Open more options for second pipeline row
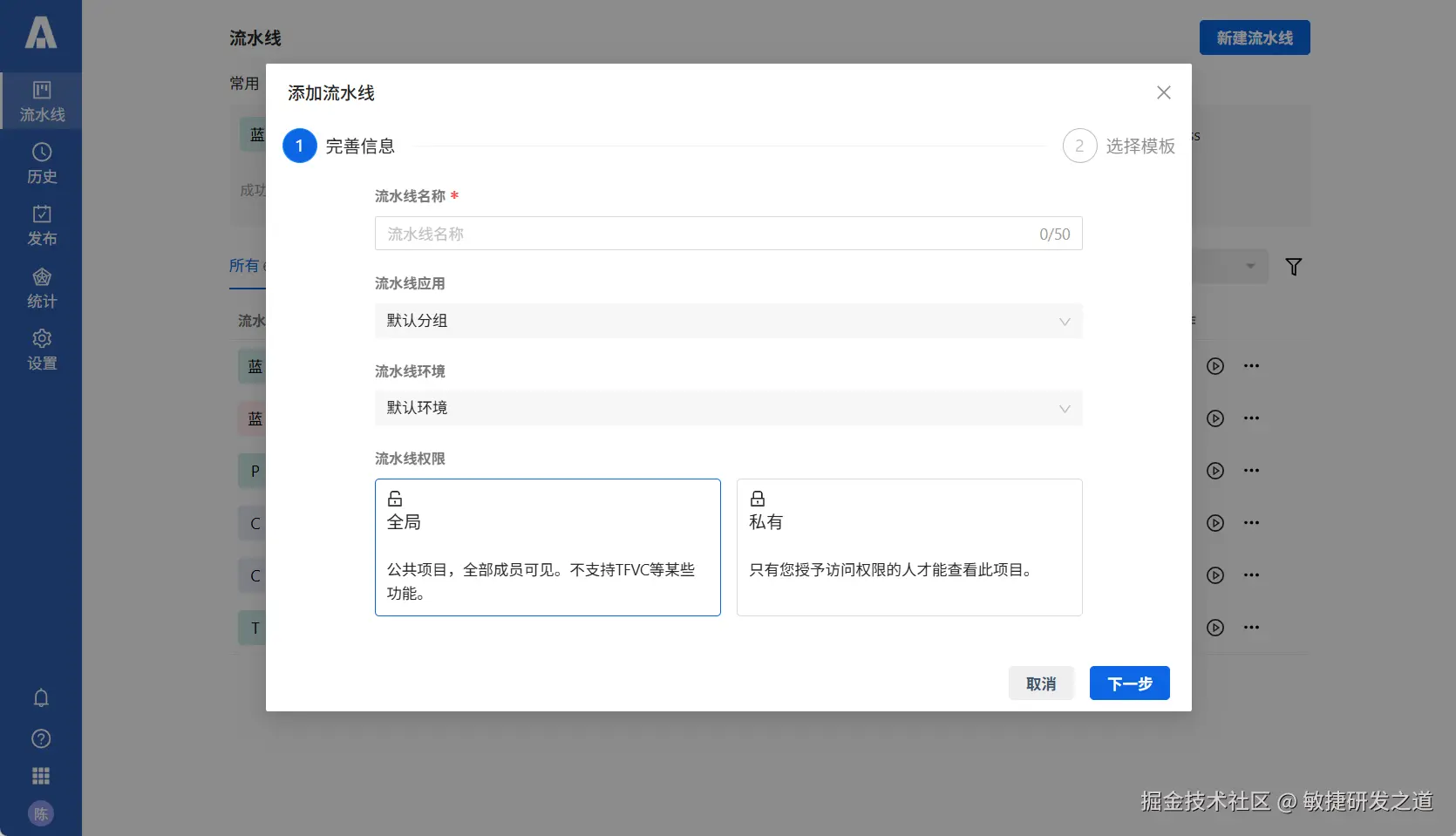This screenshot has width=1456, height=836. click(x=1251, y=418)
